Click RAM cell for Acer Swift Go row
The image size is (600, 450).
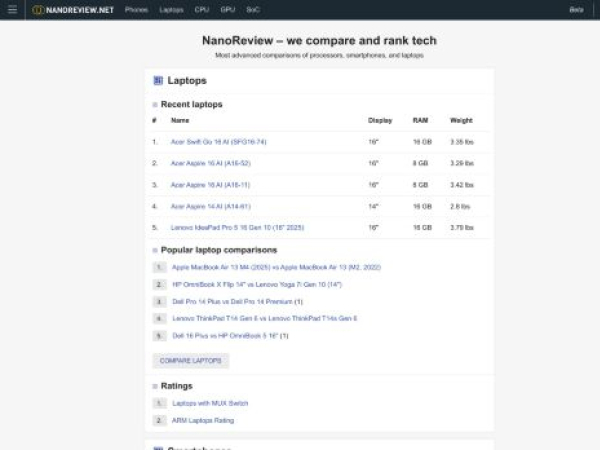422,142
